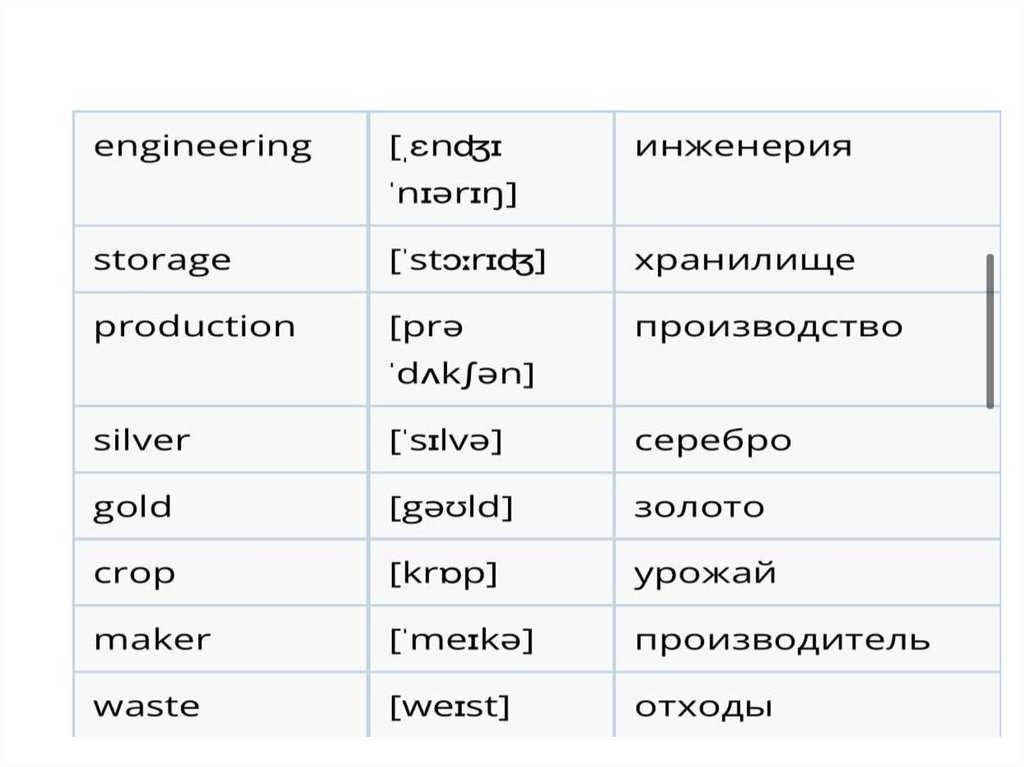The width and height of the screenshot is (1024, 767).
Task: Click the word "crop"
Action: pos(134,574)
